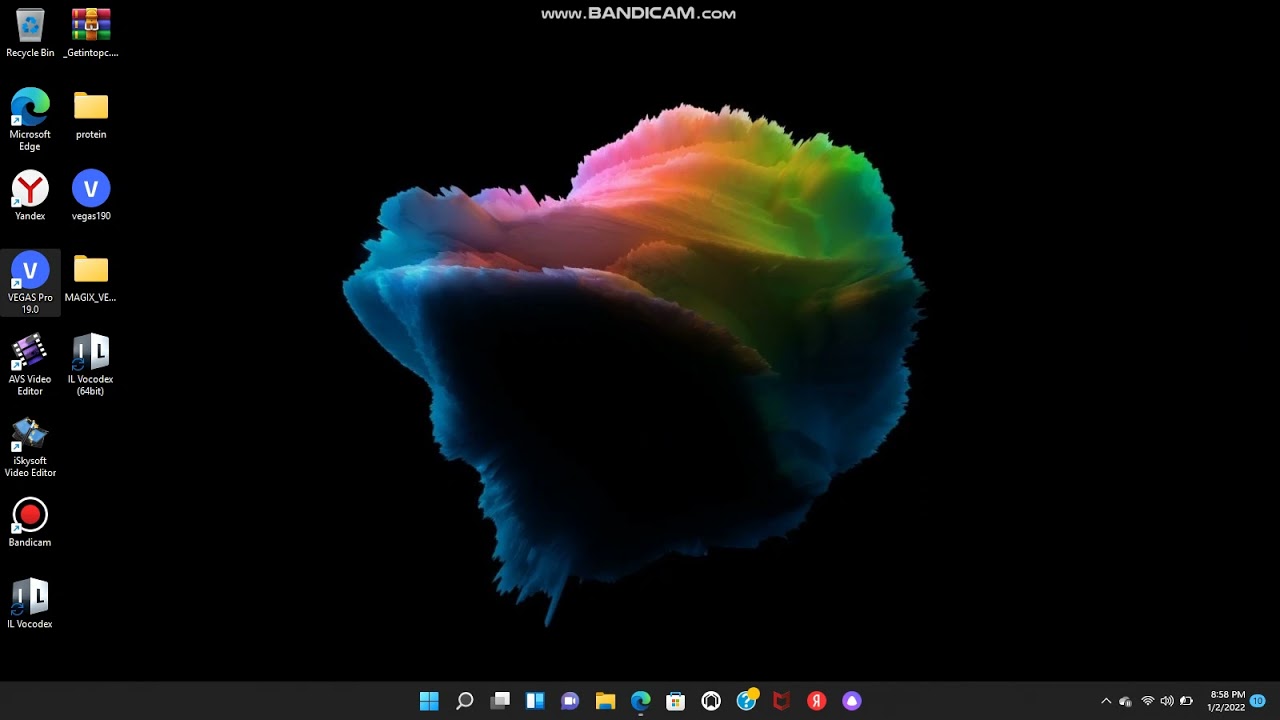This screenshot has width=1280, height=720.
Task: Select the Microsoft Edge desktop shortcut
Action: pos(30,119)
